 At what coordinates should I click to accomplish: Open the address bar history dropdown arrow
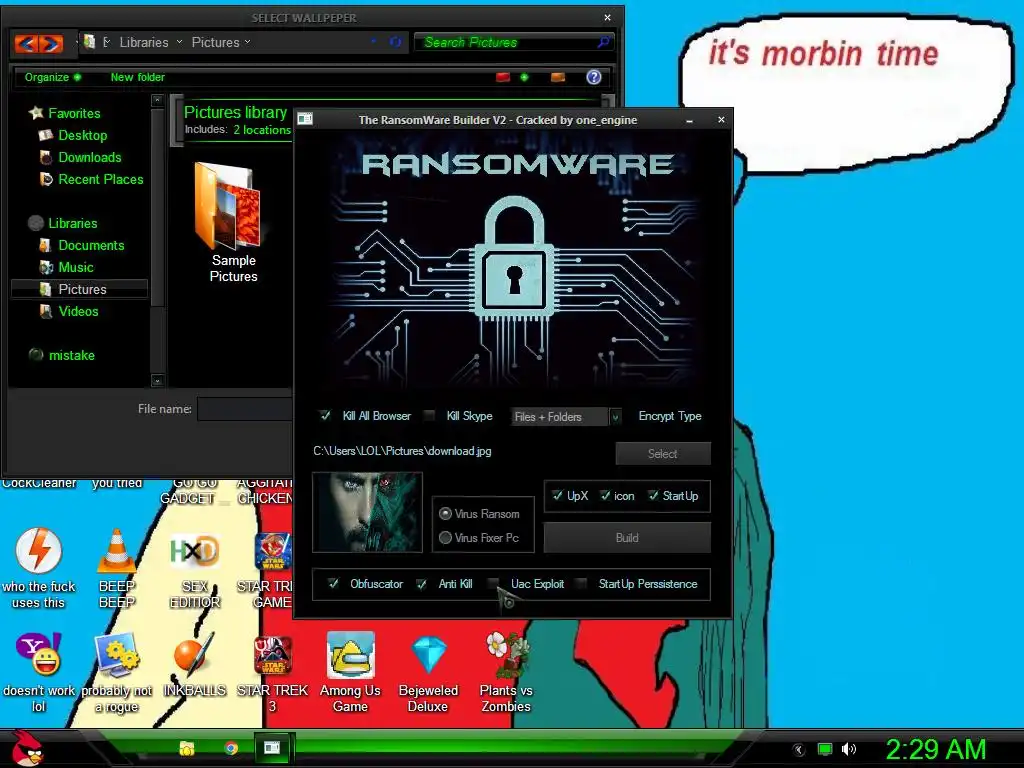click(374, 42)
